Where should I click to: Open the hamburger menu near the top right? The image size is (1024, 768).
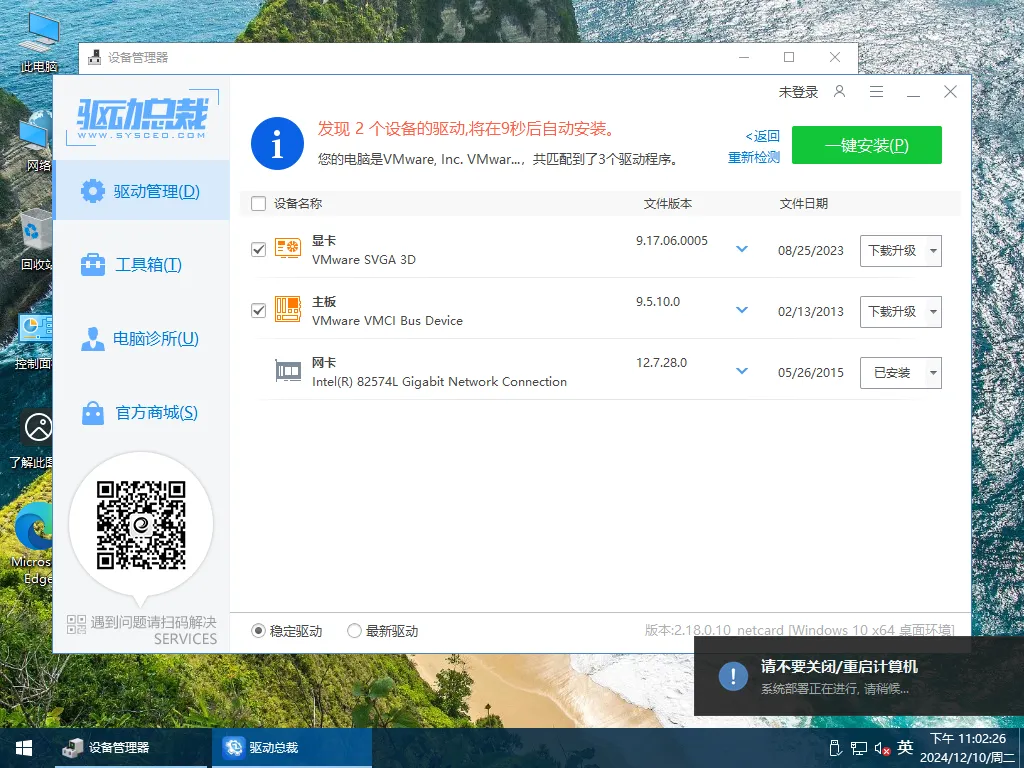coord(877,91)
